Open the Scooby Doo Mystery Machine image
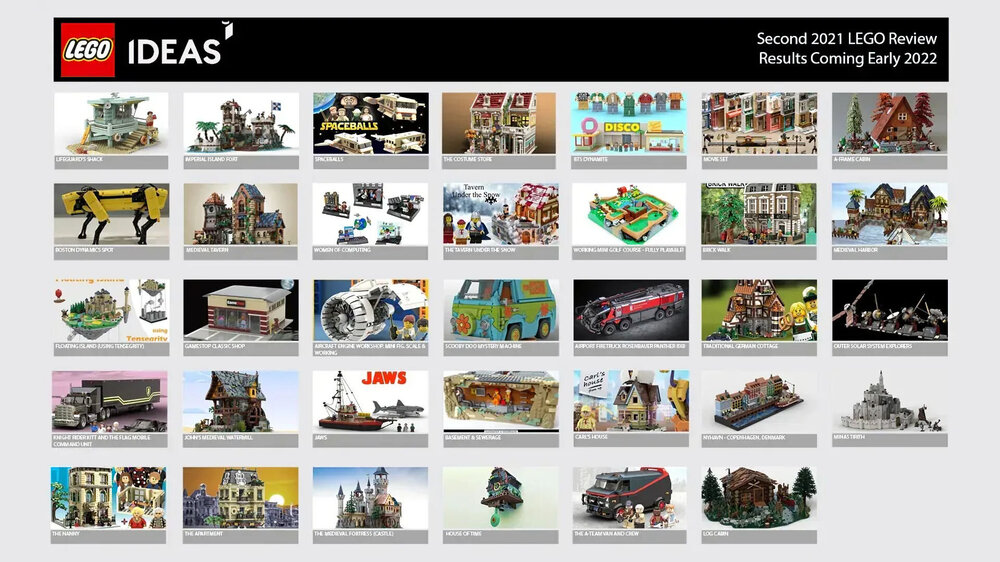 tap(501, 310)
